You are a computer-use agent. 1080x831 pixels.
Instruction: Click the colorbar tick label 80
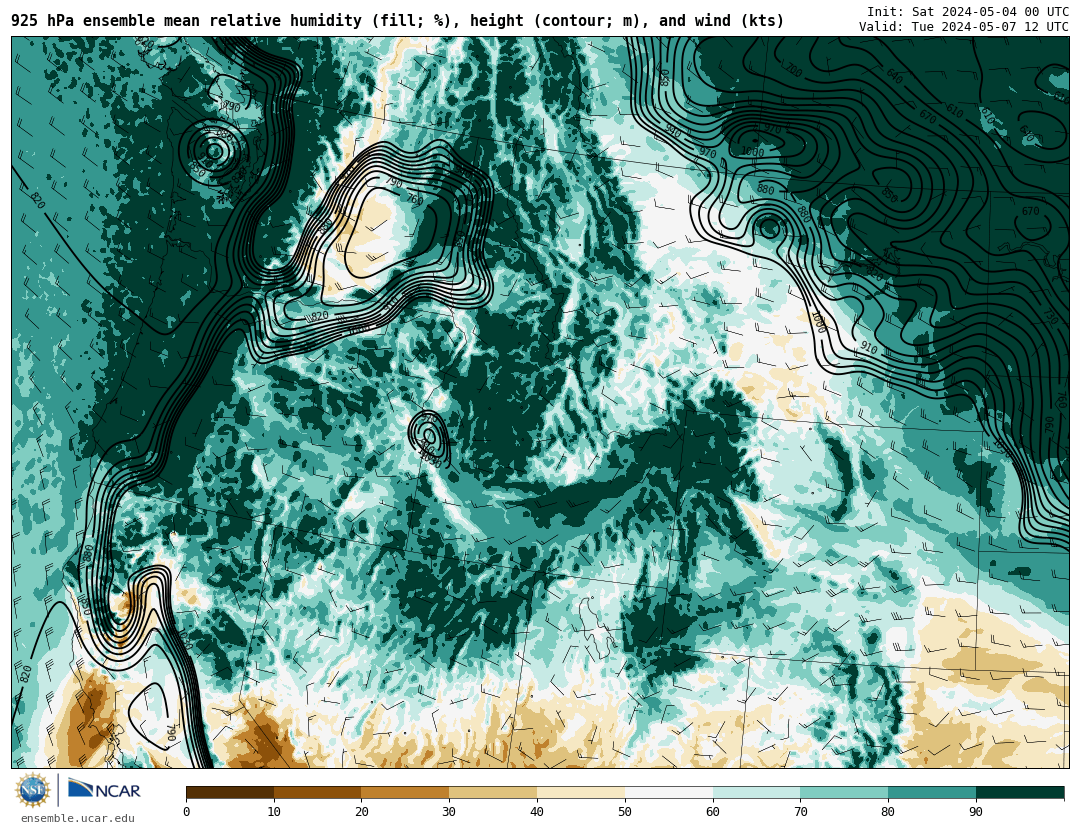point(888,812)
